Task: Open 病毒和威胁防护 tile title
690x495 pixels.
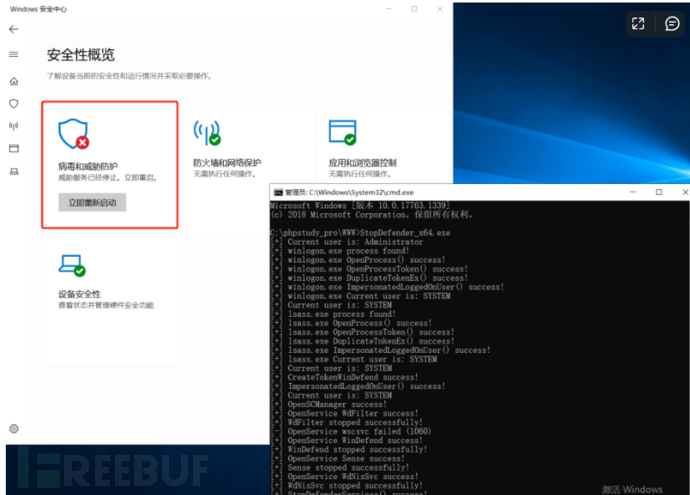Action: coord(88,166)
